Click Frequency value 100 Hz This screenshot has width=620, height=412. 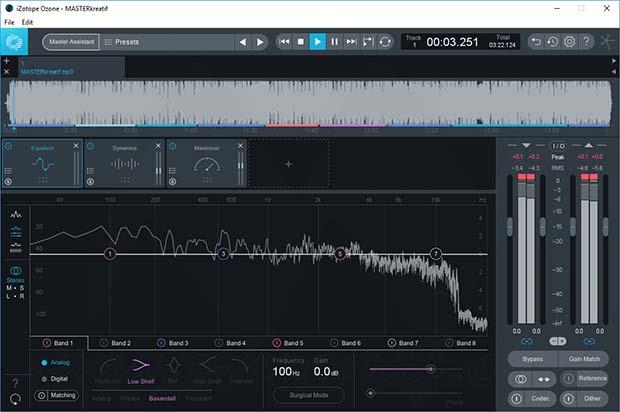286,372
